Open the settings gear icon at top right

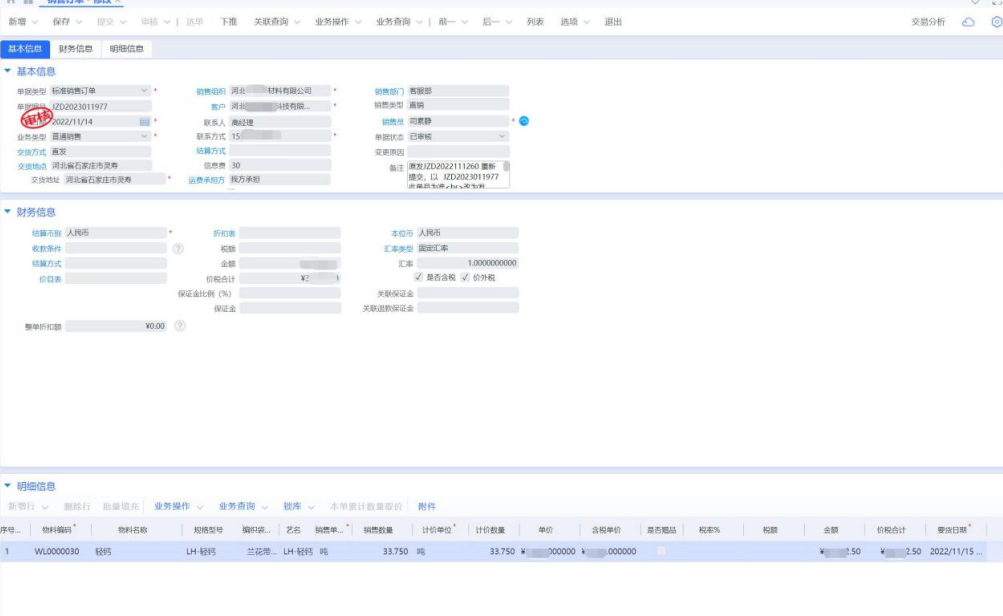tap(996, 21)
